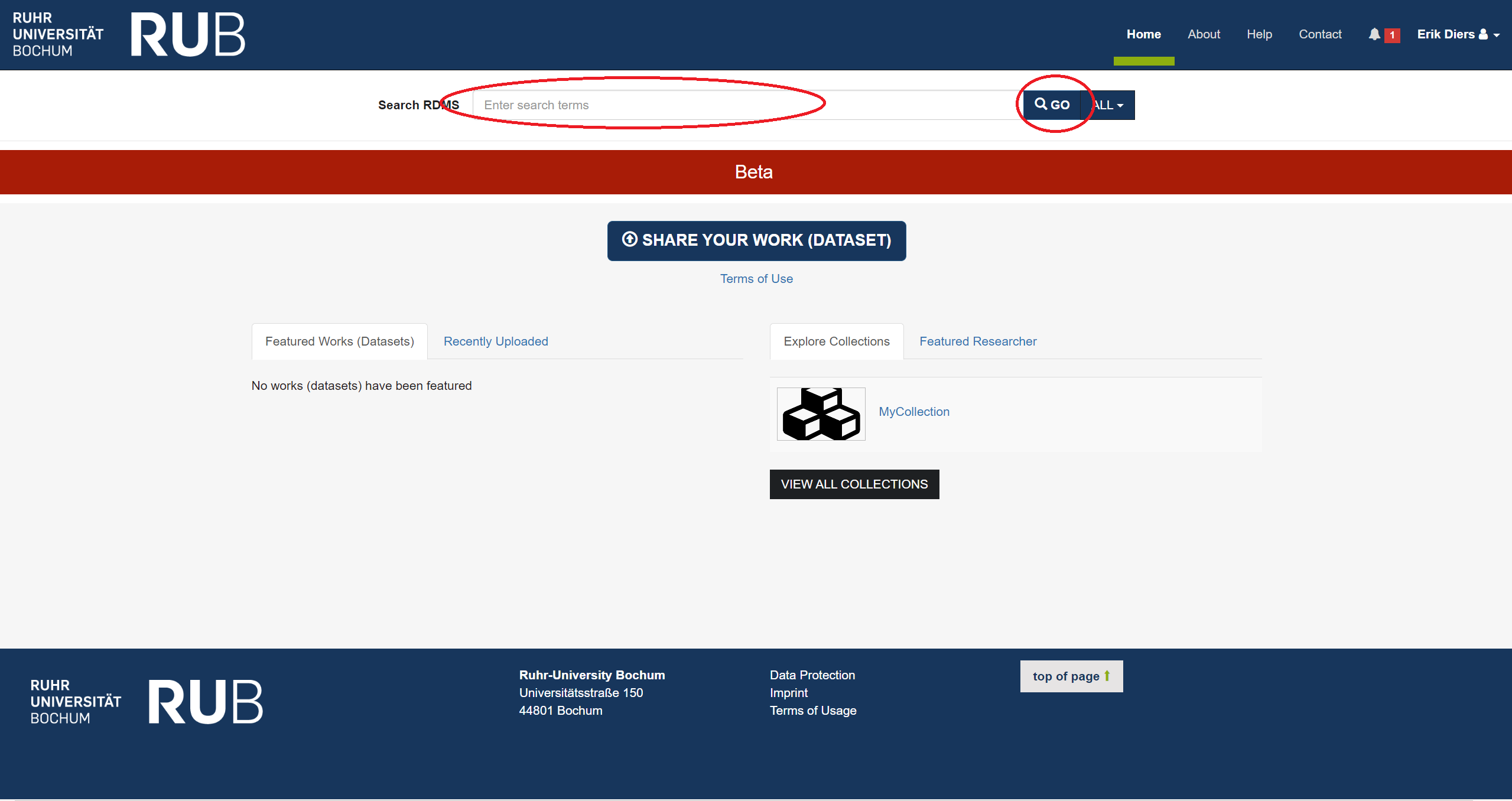Open the Help page

point(1259,34)
